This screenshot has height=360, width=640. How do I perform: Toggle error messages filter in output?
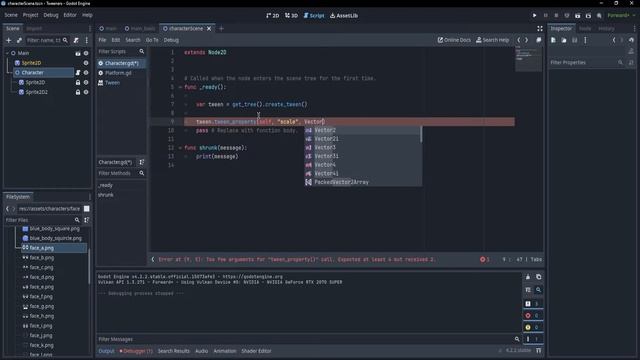533,316
